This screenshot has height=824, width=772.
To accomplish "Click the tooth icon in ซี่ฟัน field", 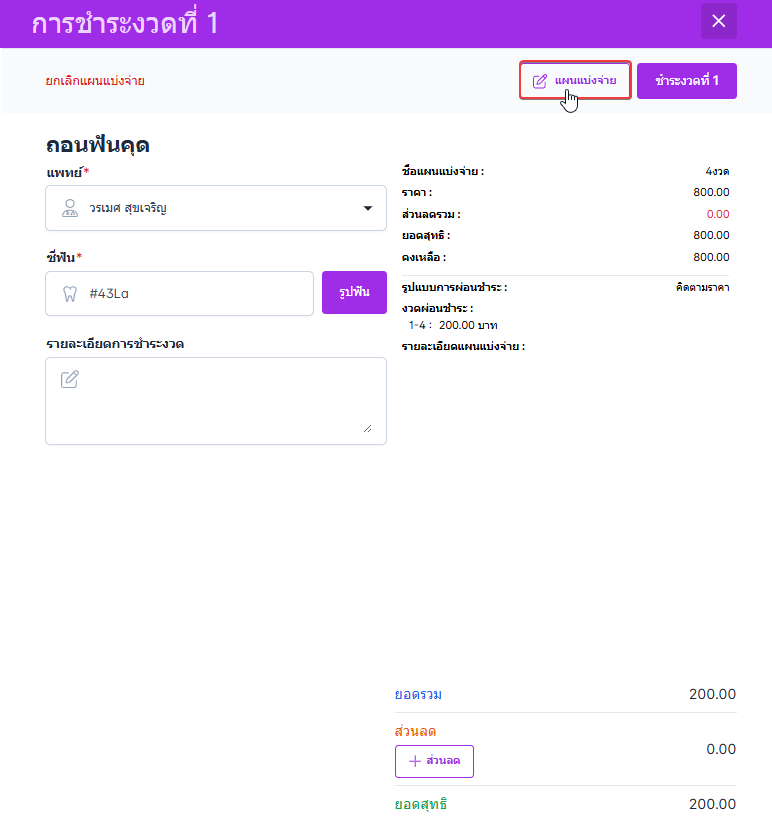I will 70,294.
